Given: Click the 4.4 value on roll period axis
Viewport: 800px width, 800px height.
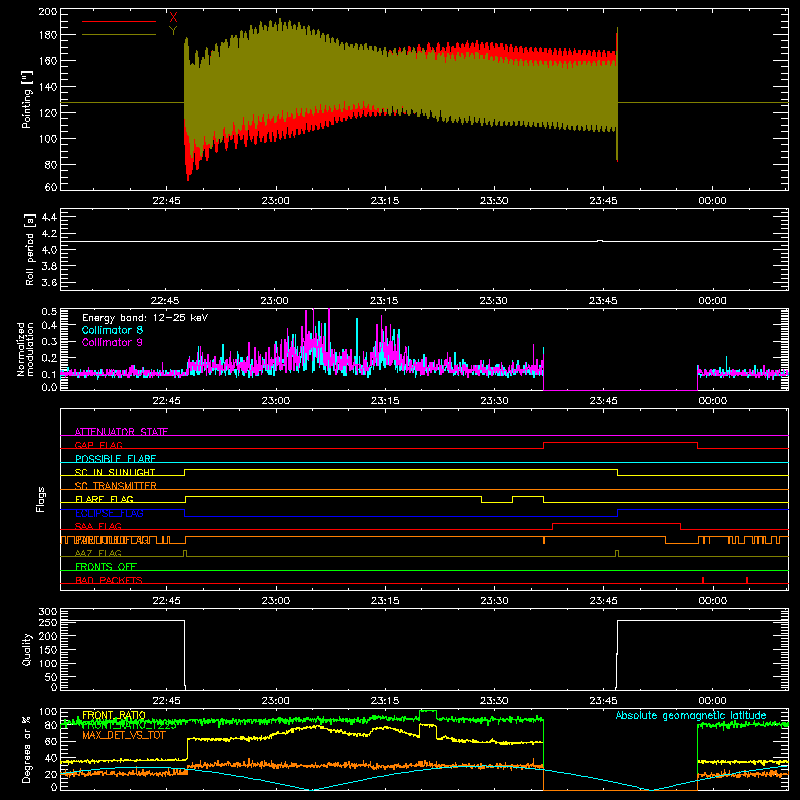Looking at the screenshot, I should point(49,217).
